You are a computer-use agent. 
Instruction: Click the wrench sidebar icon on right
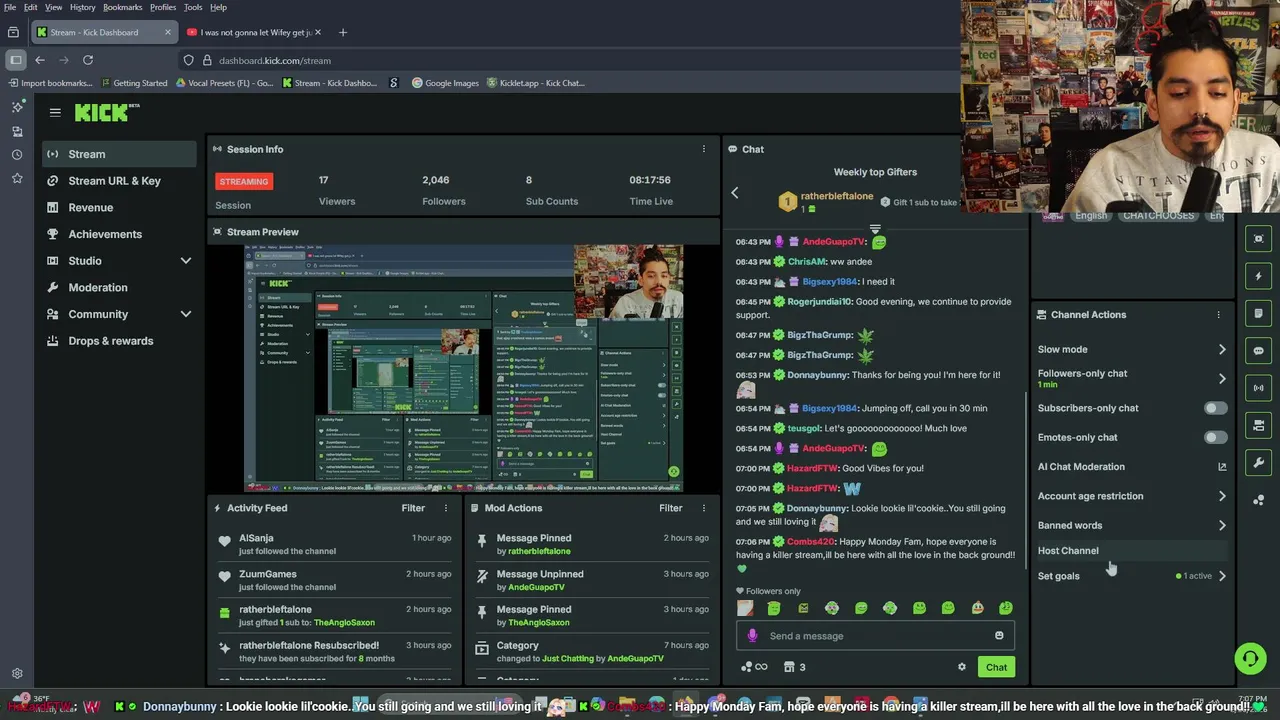[1258, 463]
